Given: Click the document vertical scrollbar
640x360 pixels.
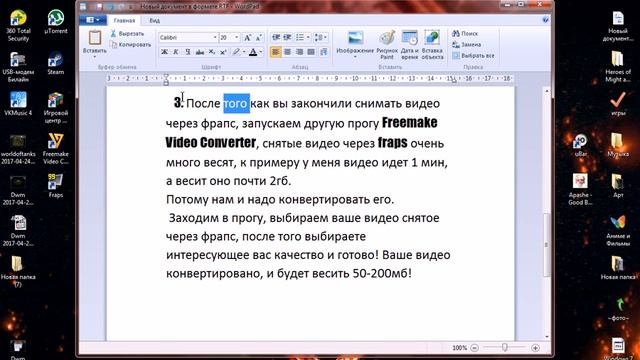Looking at the screenshot, I should 547,245.
